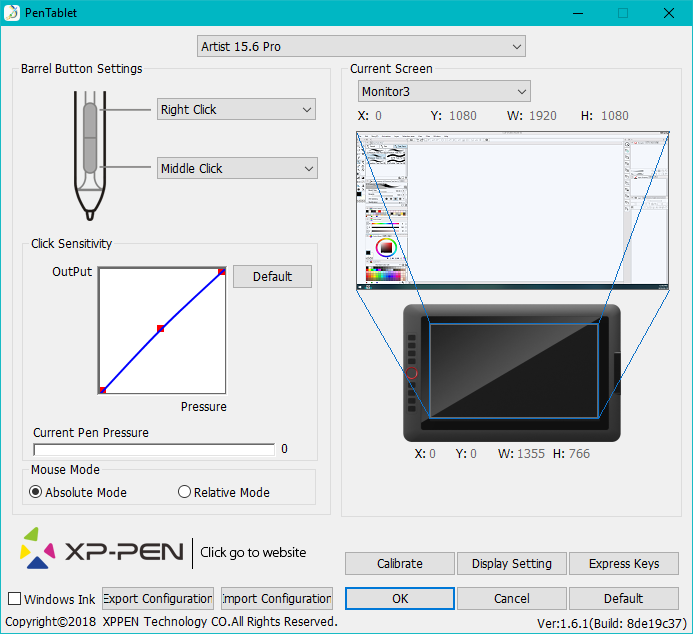Open the Middle Click barrel button dropdown
The width and height of the screenshot is (693, 634).
[x=237, y=168]
